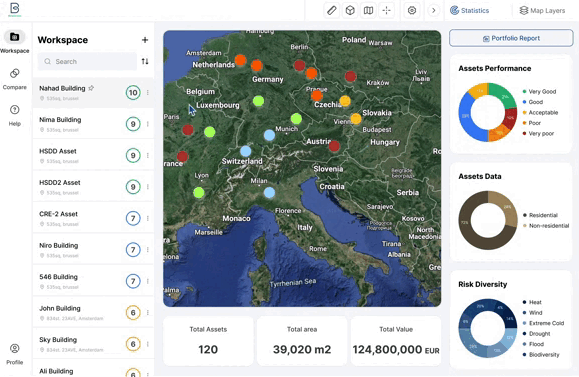Open the Profile sidebar icon

coord(14,354)
